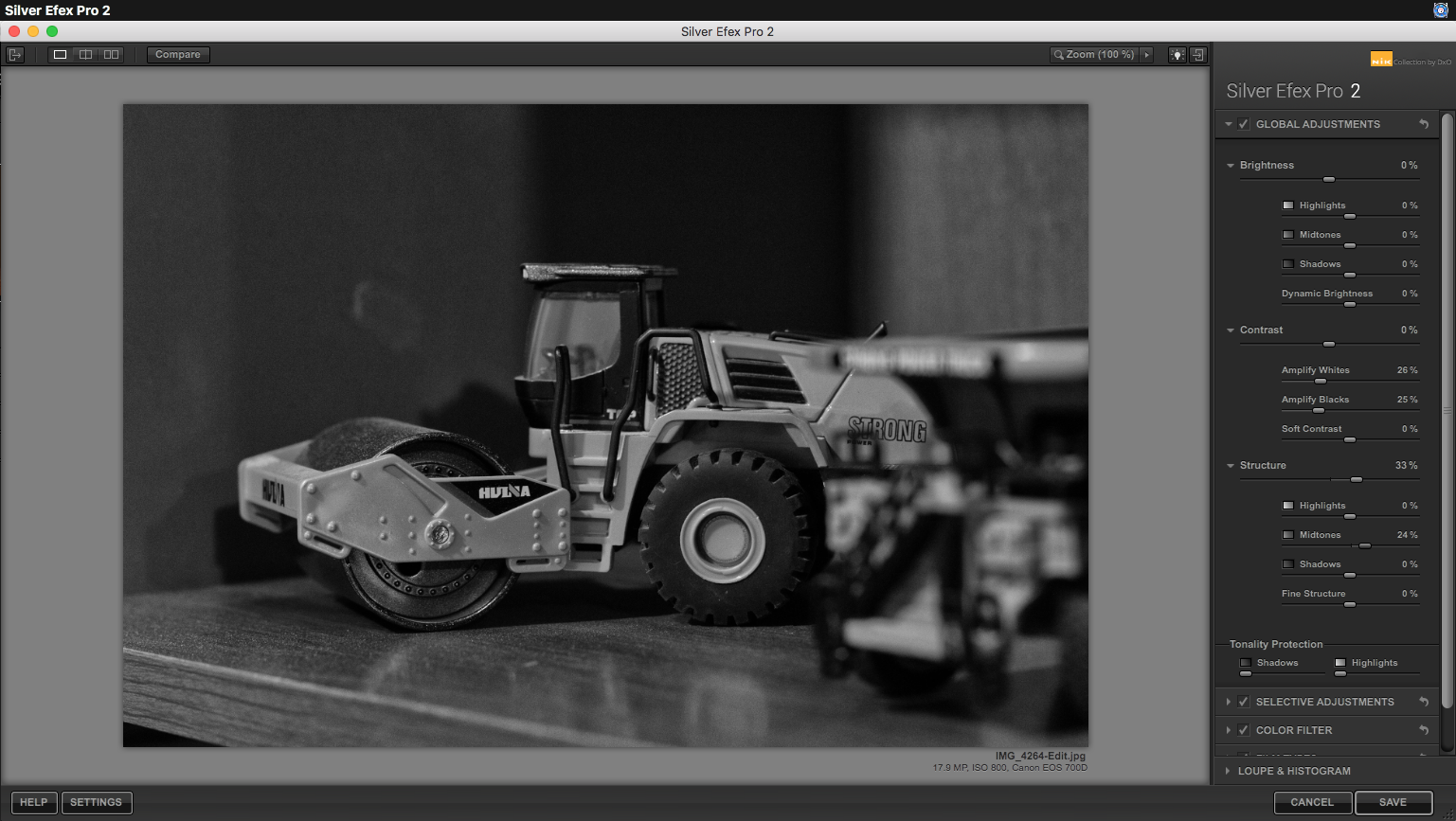This screenshot has width=1456, height=821.
Task: Open the macOS menu bar status icon
Action: (x=1441, y=10)
